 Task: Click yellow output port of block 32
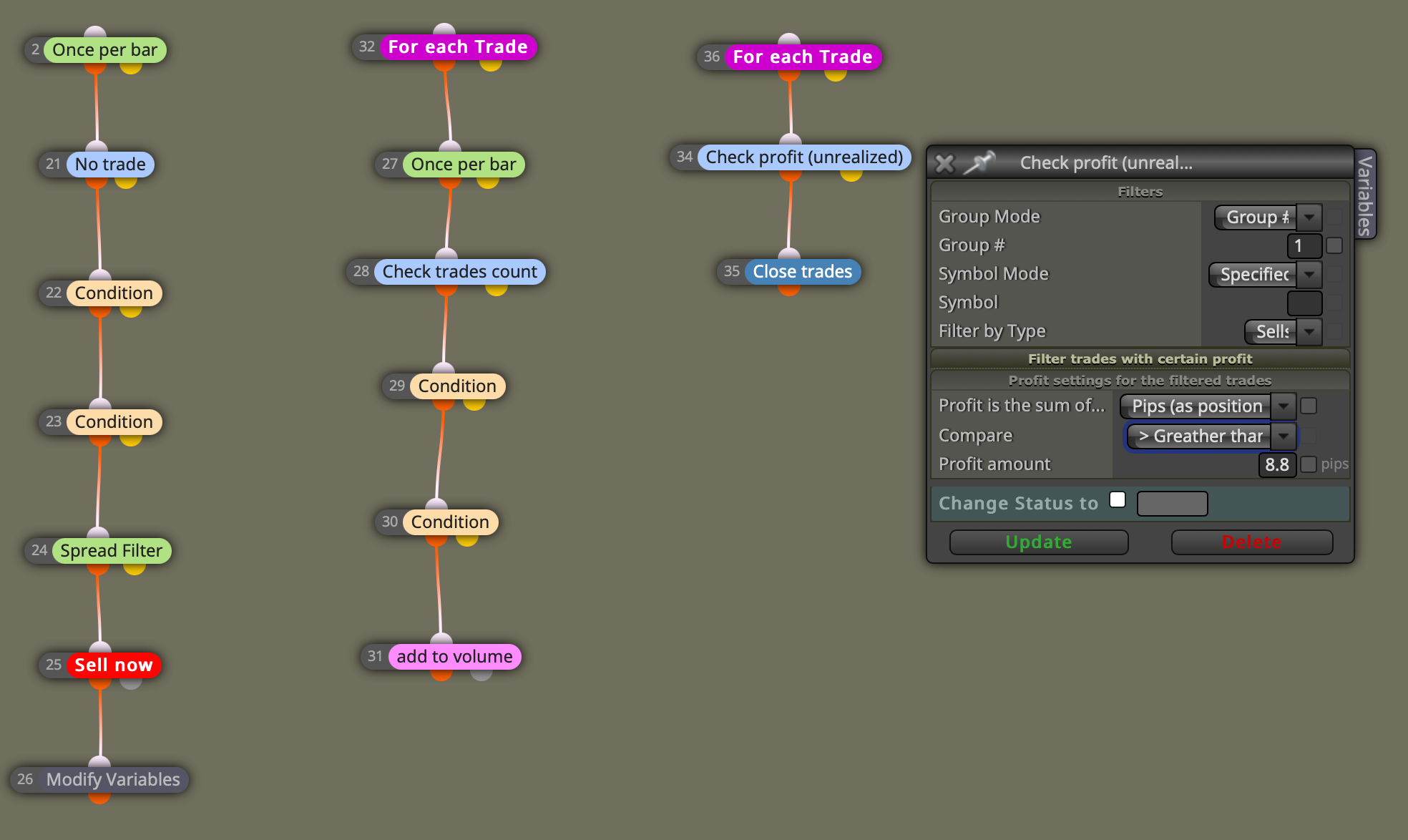(491, 64)
